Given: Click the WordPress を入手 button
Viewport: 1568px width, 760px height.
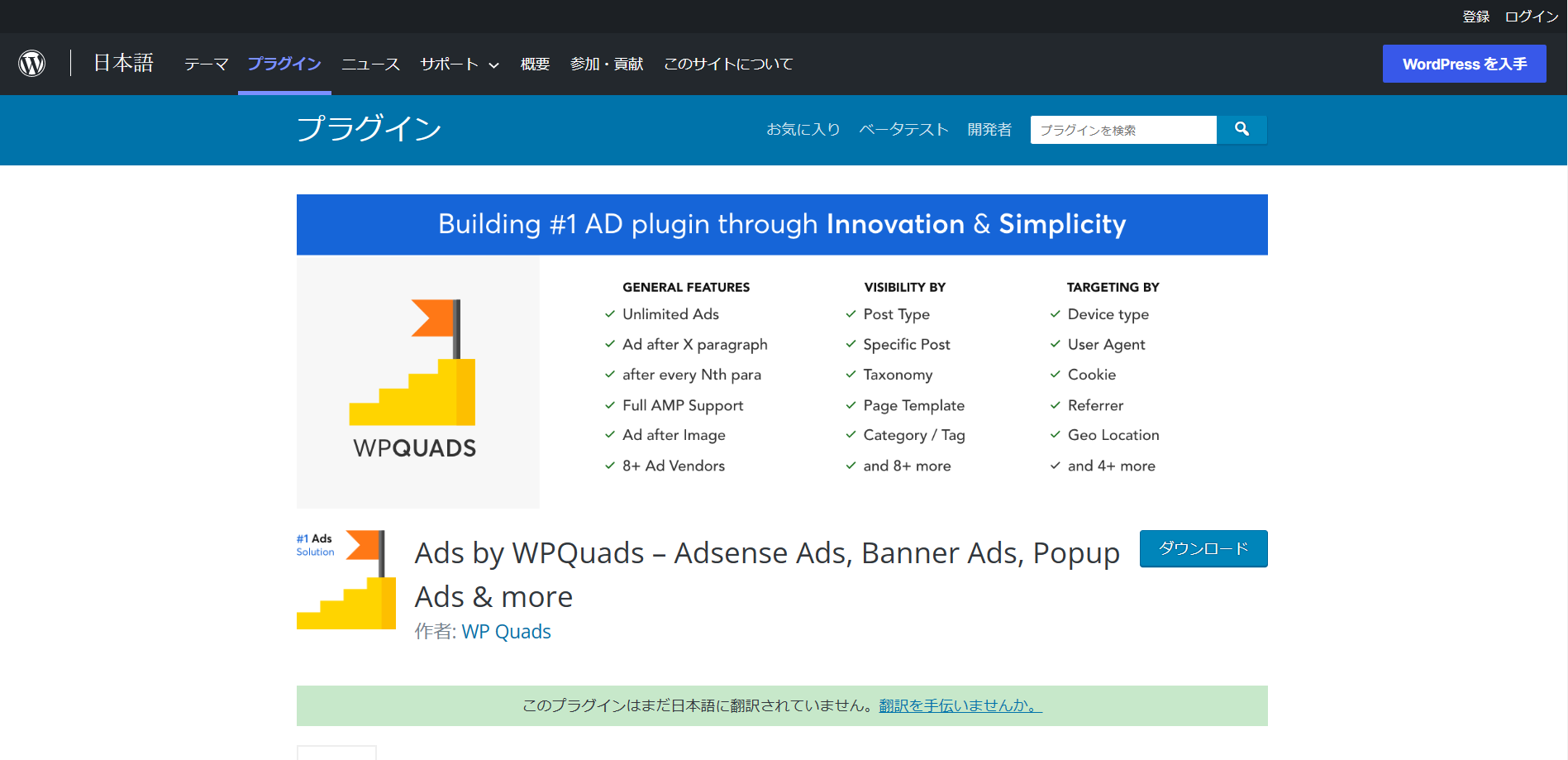Looking at the screenshot, I should coord(1465,64).
